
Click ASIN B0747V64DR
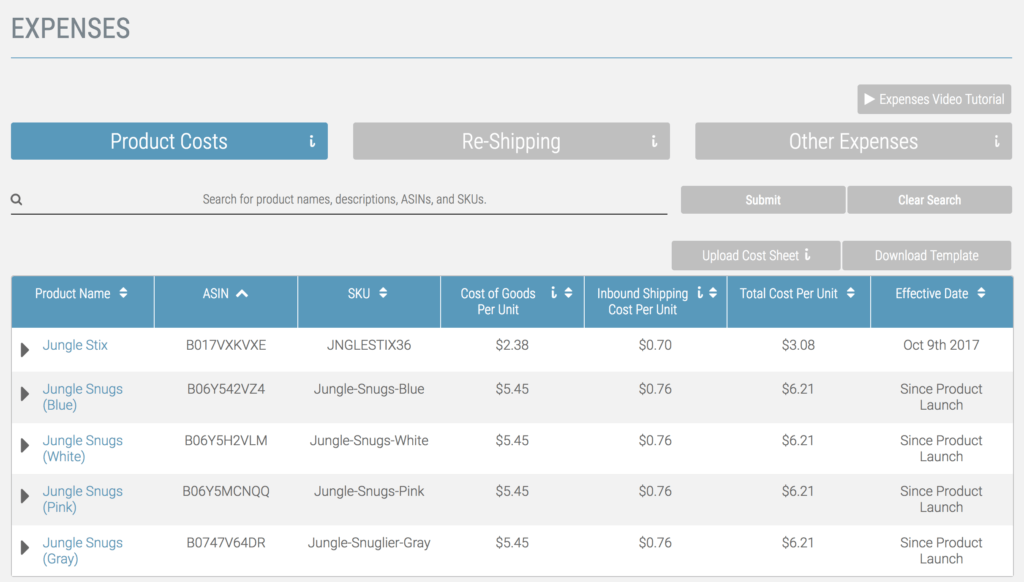(x=226, y=542)
